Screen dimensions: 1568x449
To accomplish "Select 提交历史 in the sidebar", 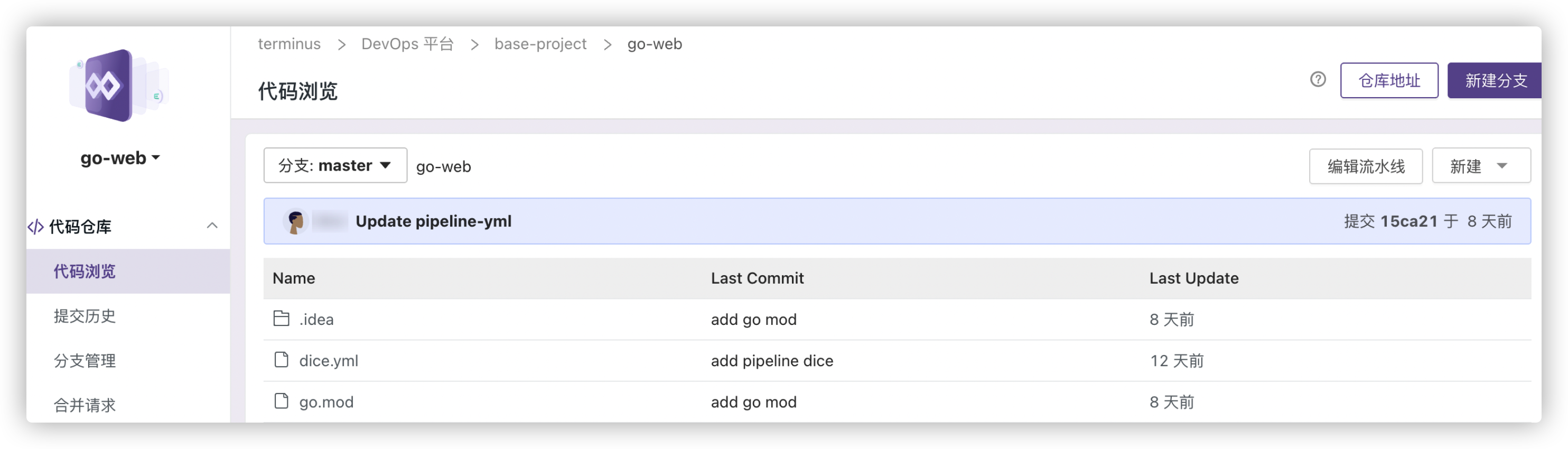I will [x=85, y=316].
